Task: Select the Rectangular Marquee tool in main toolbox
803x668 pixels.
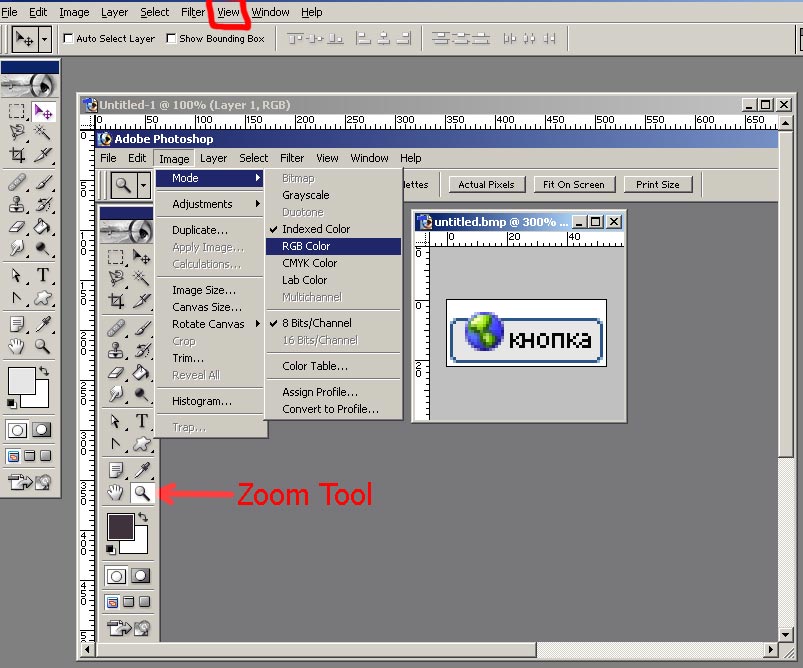Action: tap(16, 111)
